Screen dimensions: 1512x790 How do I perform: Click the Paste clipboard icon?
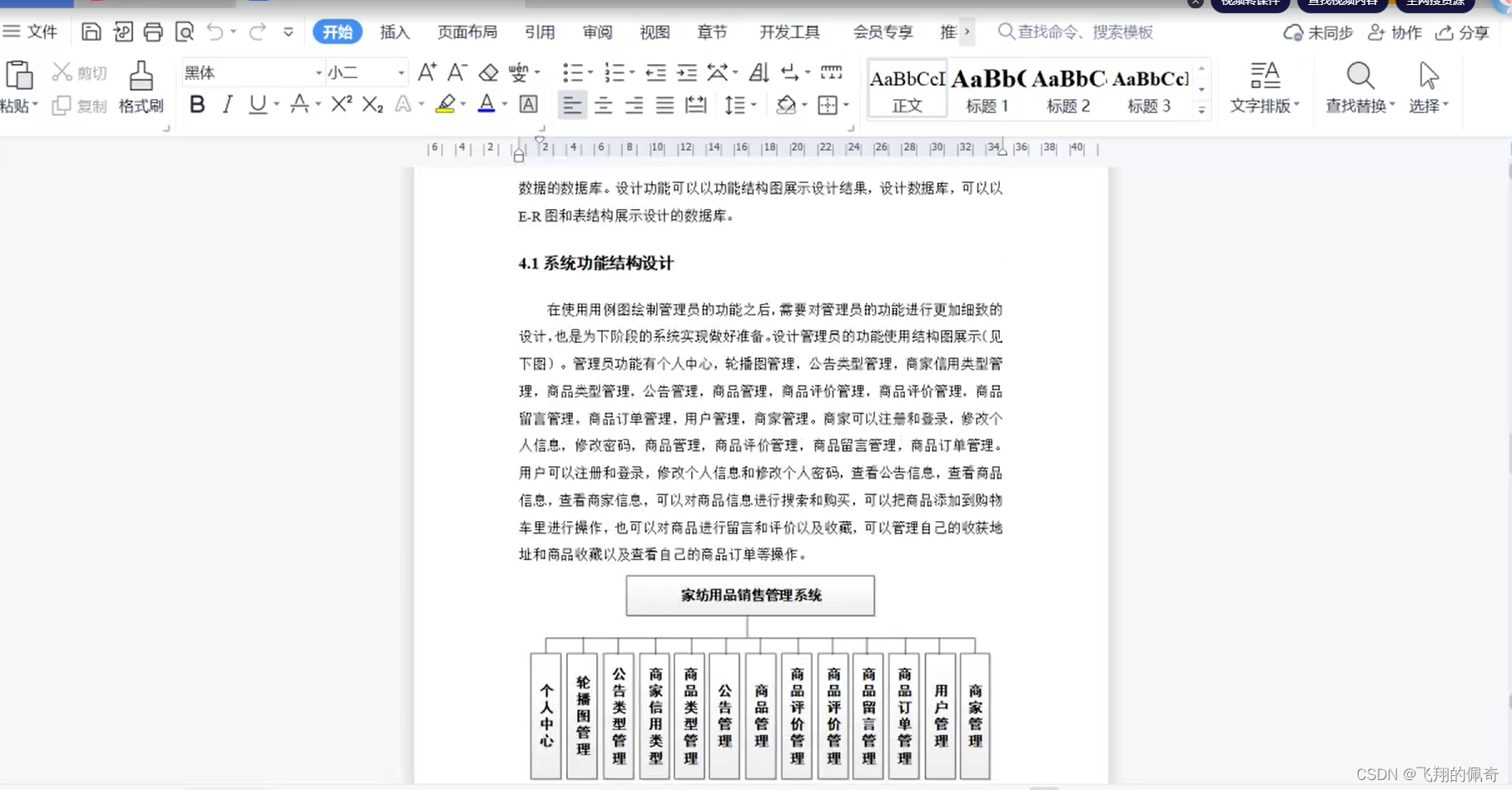(19, 76)
